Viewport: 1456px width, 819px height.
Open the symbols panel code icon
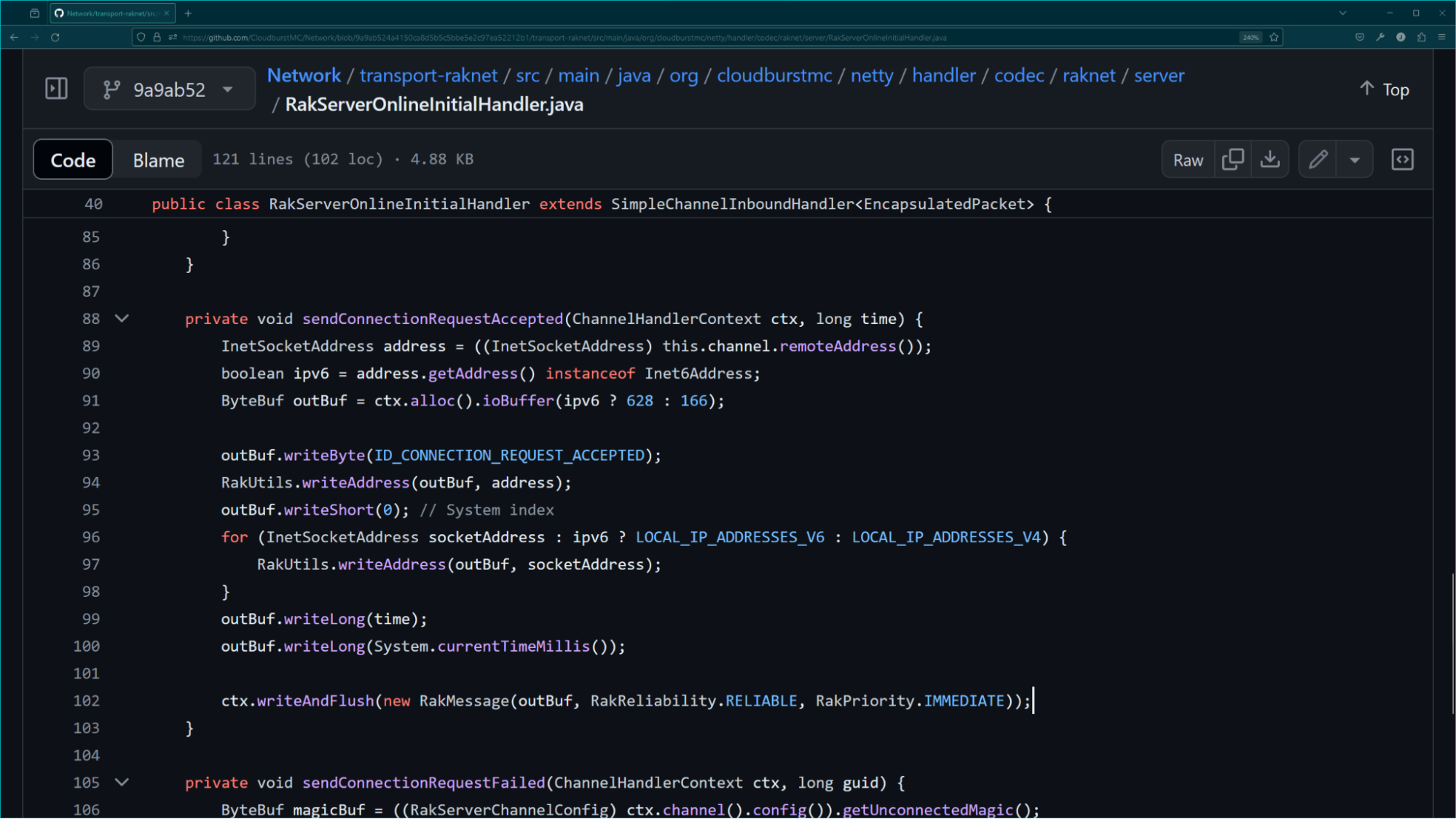coord(1402,159)
